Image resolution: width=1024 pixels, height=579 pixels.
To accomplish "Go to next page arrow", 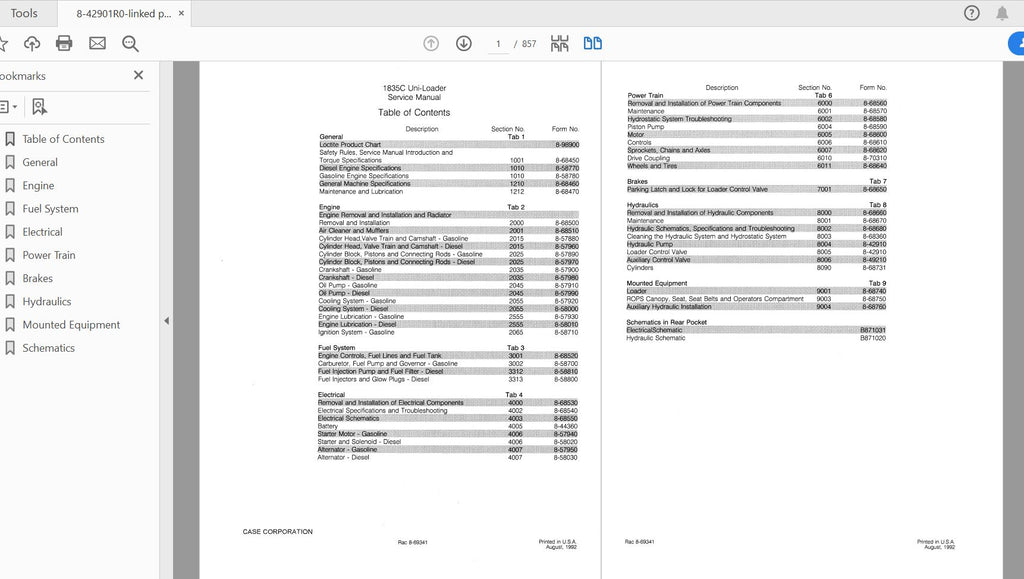I will pos(464,44).
